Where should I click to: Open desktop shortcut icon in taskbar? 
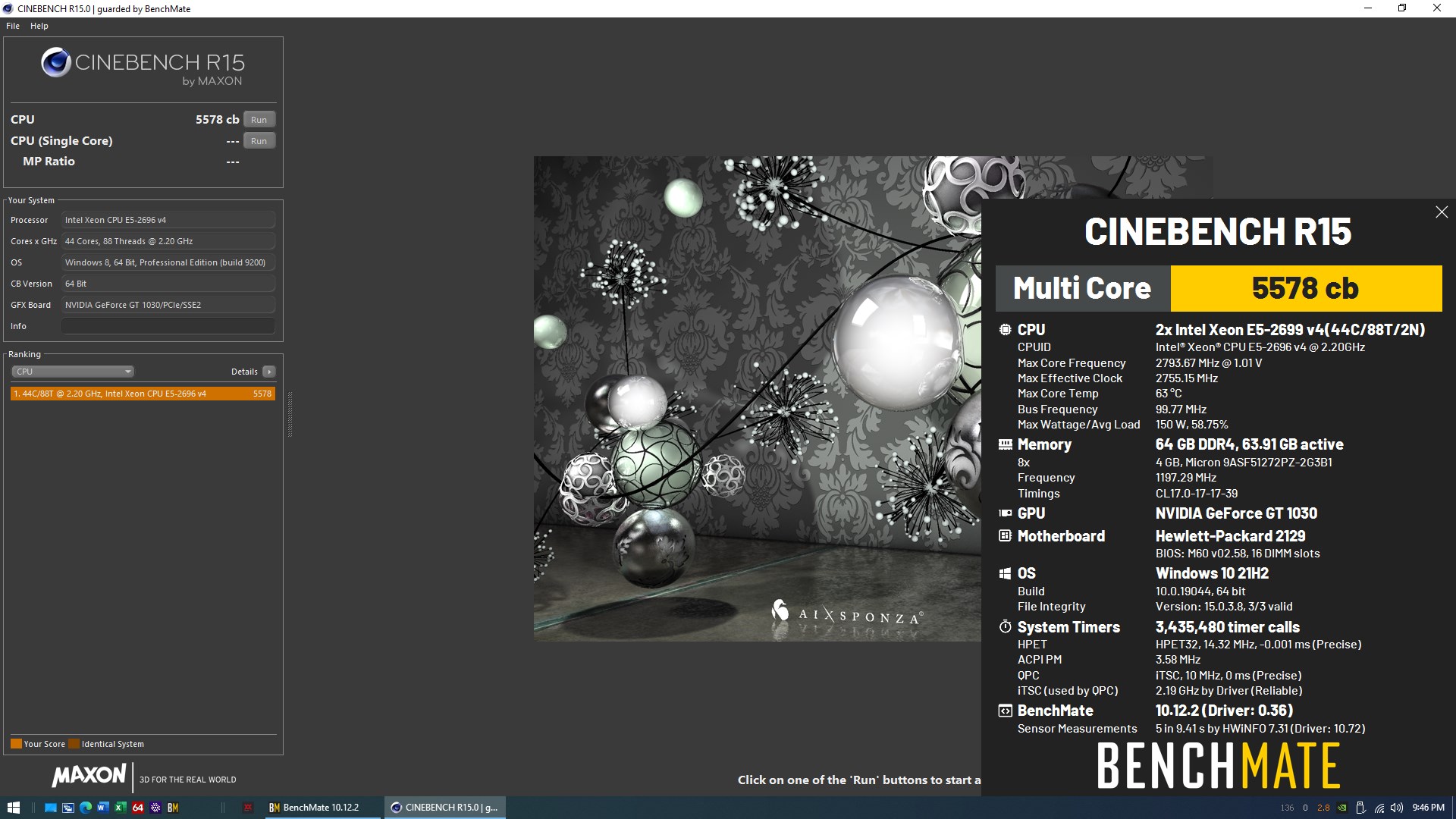click(51, 808)
